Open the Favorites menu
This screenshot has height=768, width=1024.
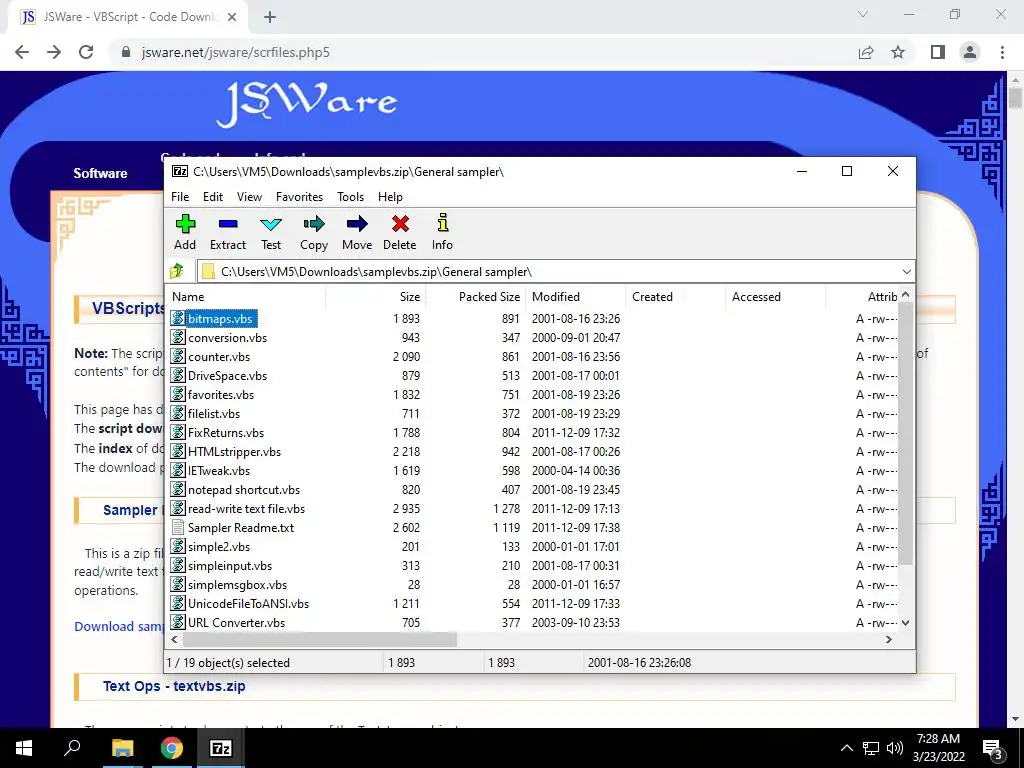pyautogui.click(x=299, y=197)
